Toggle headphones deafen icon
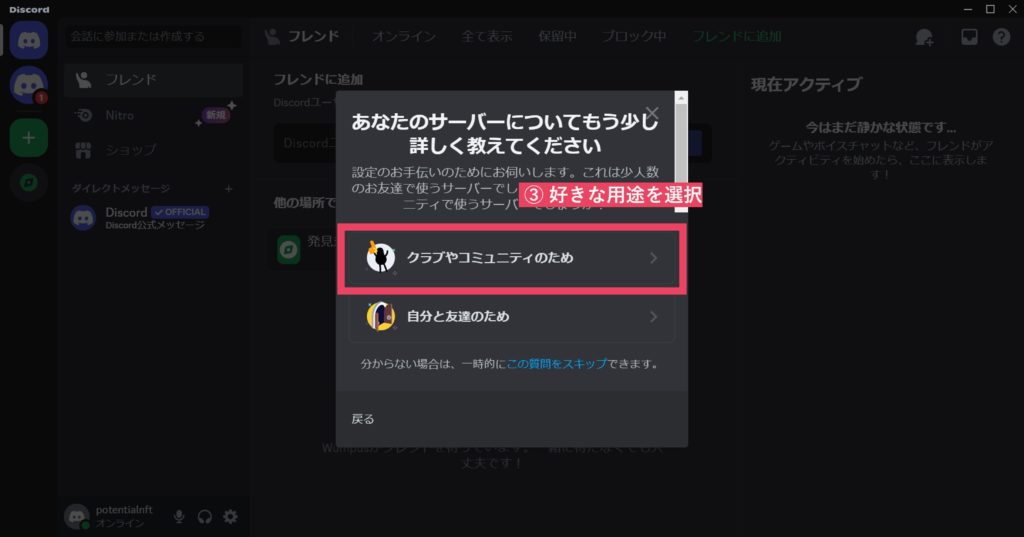 [204, 517]
